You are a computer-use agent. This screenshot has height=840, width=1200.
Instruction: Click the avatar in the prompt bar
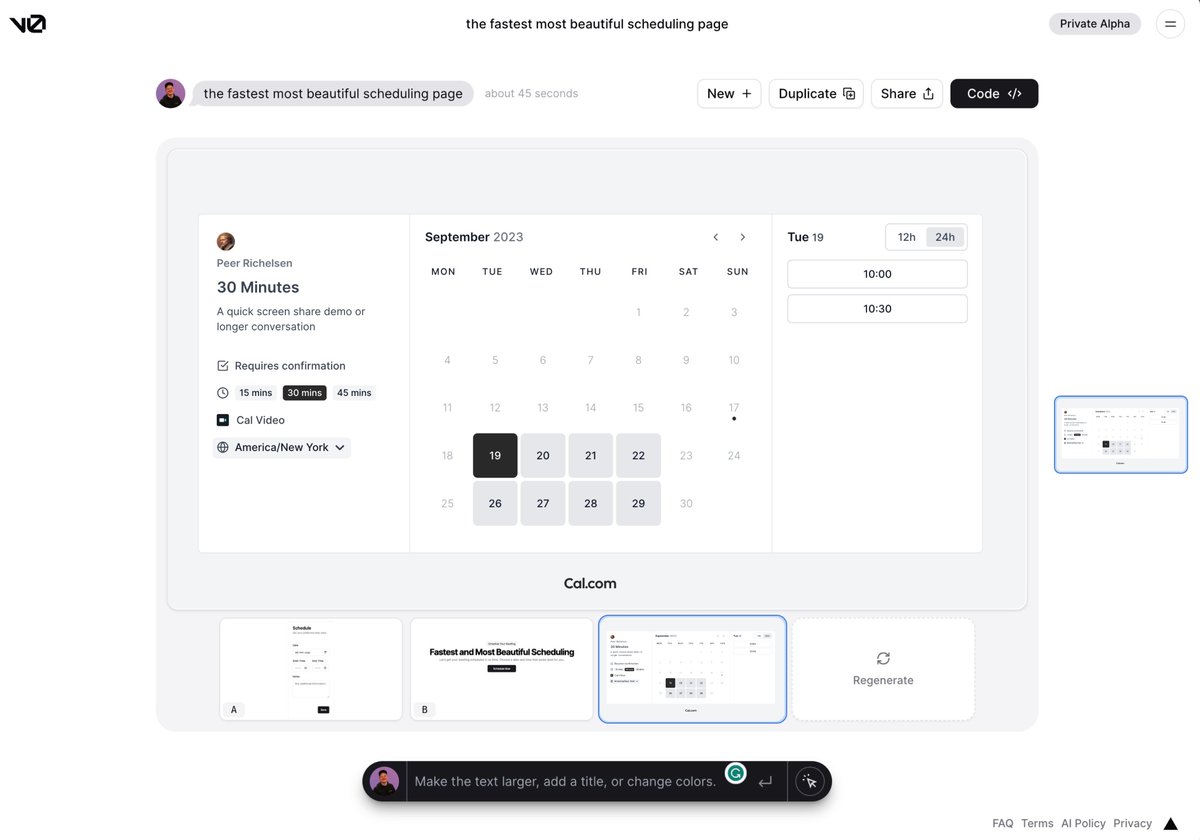[384, 781]
